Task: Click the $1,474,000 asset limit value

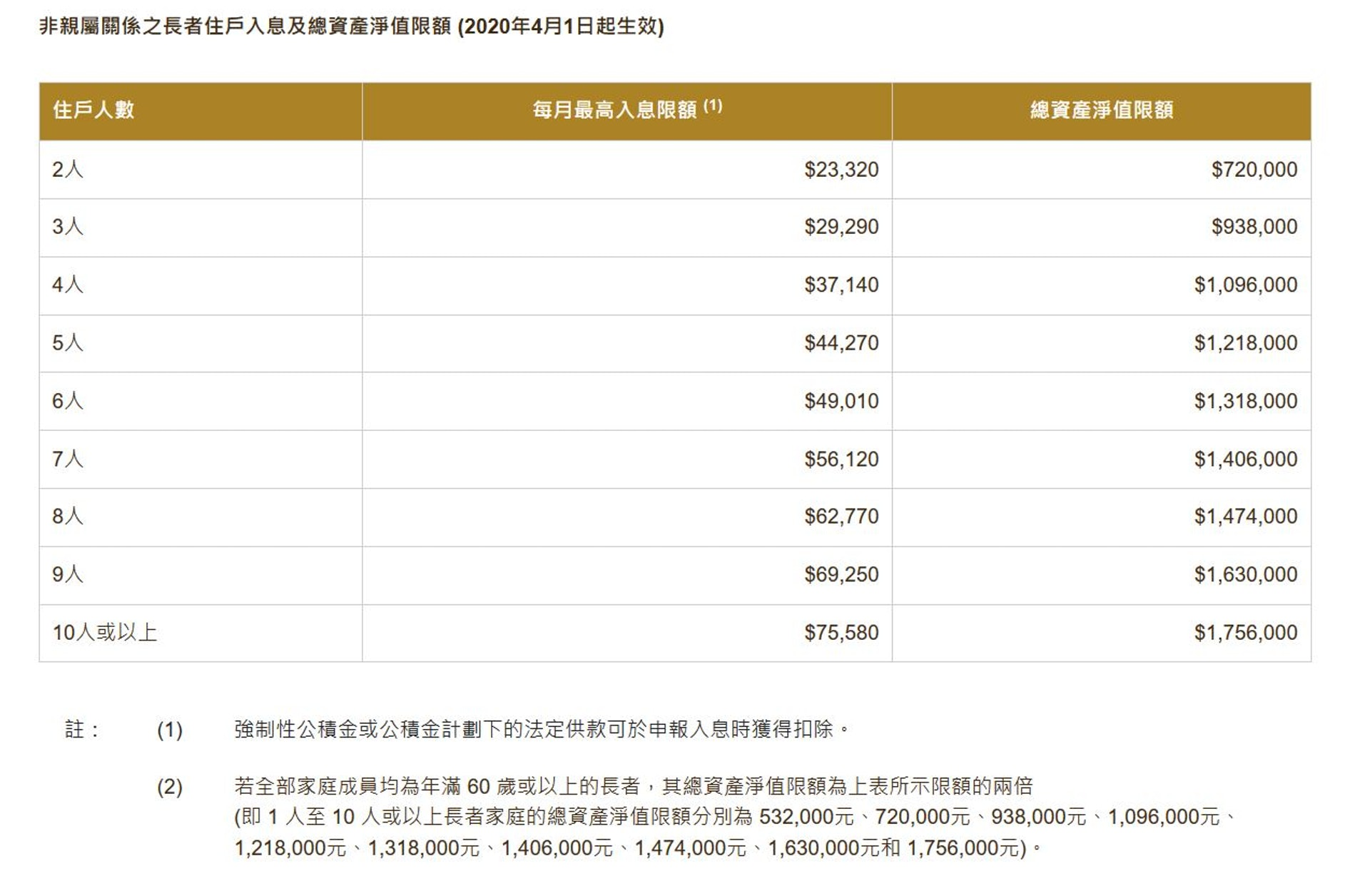Action: tap(1246, 516)
